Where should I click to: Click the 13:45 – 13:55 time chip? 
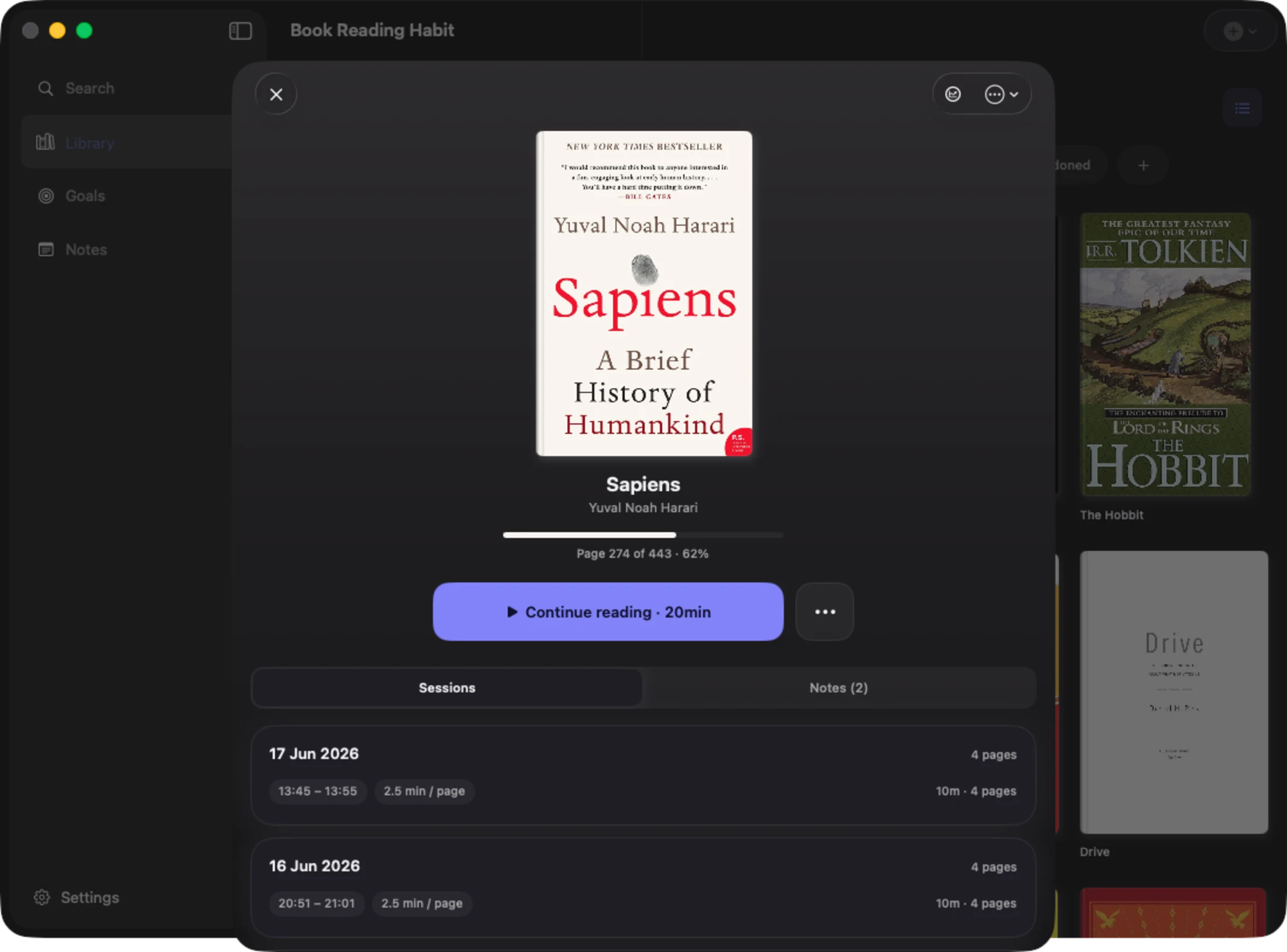pos(318,791)
